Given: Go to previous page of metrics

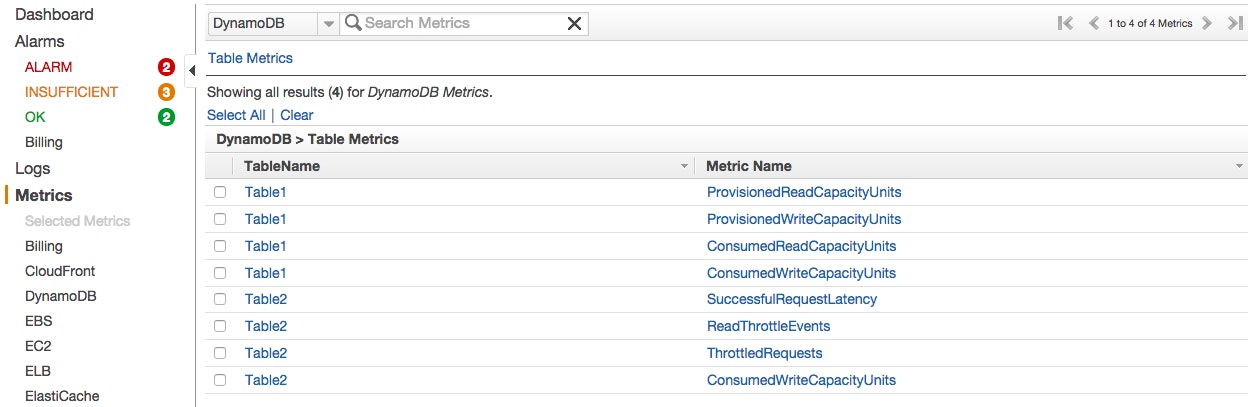Looking at the screenshot, I should [1093, 23].
